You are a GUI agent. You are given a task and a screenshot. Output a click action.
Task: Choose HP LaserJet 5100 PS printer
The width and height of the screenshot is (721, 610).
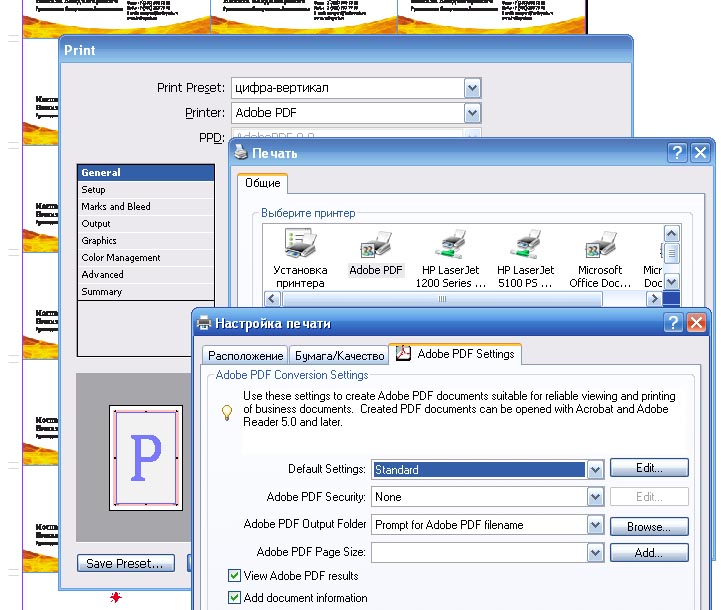(x=526, y=259)
